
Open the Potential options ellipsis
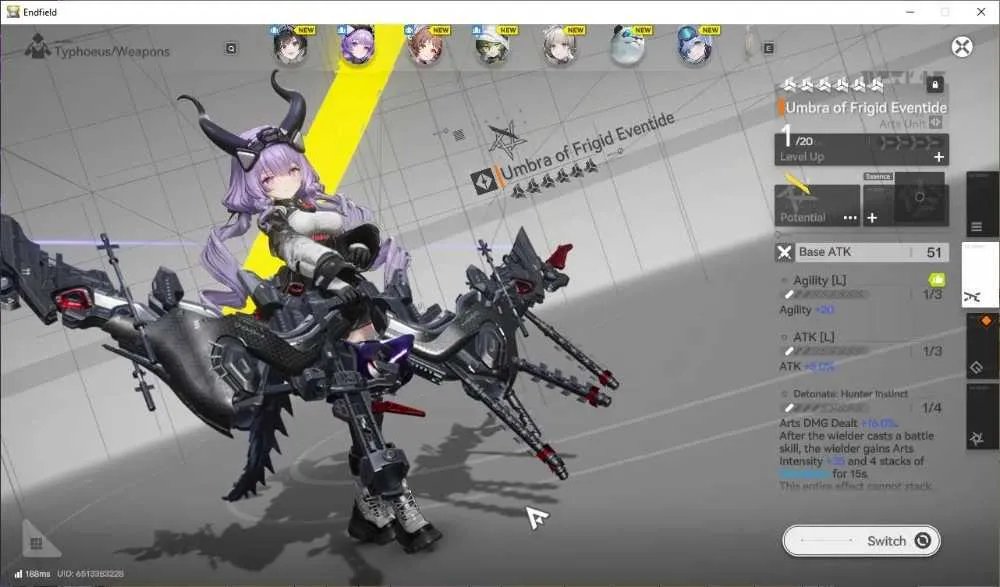tap(850, 218)
